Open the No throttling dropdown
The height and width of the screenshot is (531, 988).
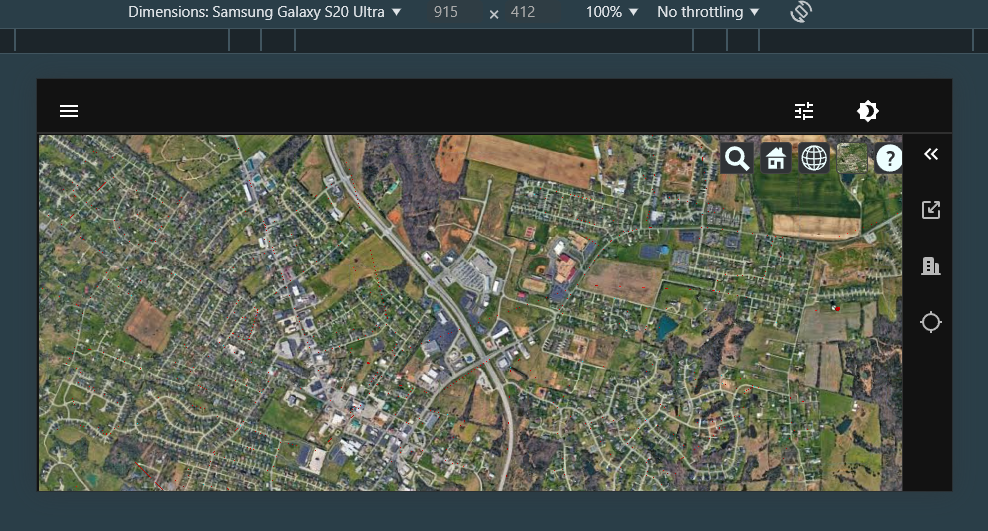click(x=708, y=12)
